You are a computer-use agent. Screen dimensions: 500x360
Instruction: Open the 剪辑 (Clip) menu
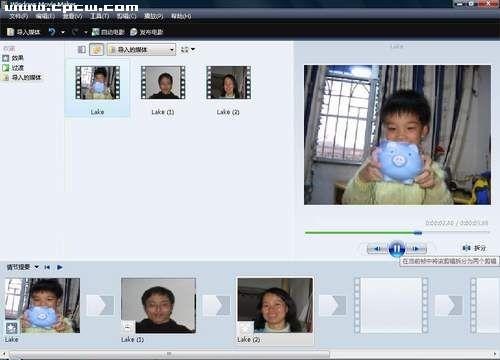pos(126,16)
